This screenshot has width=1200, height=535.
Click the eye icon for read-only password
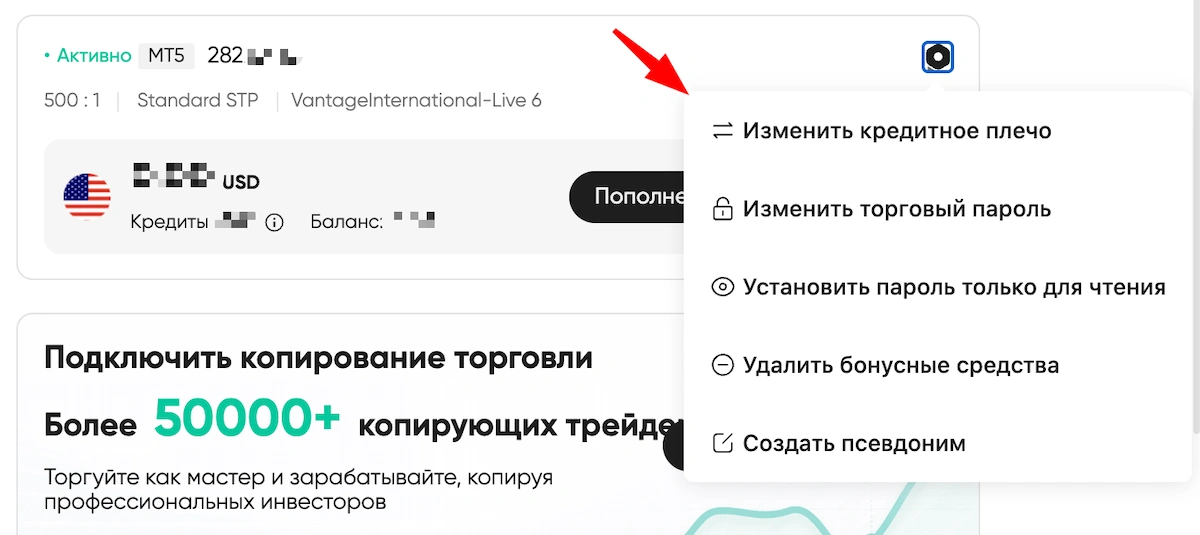pyautogui.click(x=722, y=287)
